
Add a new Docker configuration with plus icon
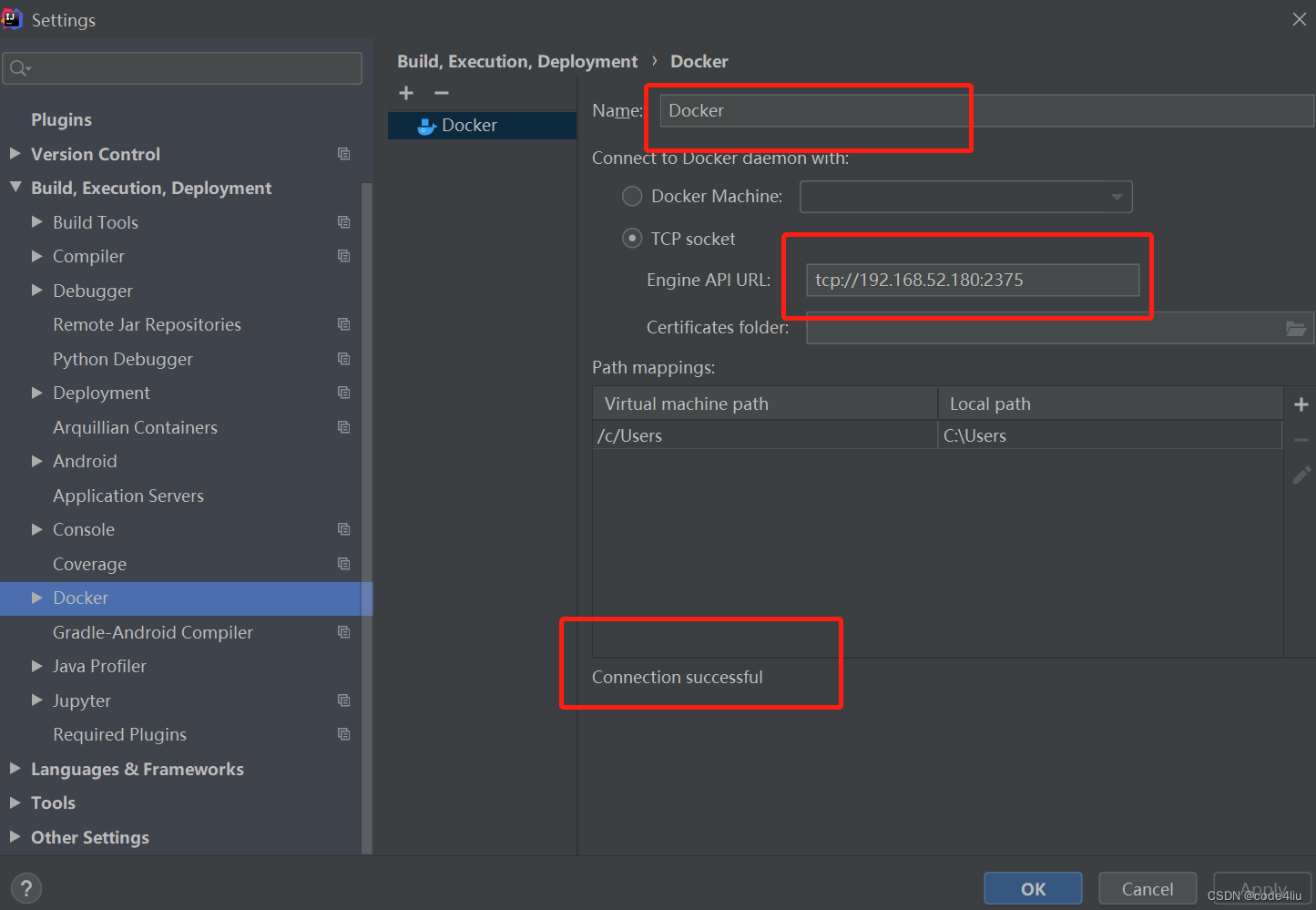click(406, 93)
